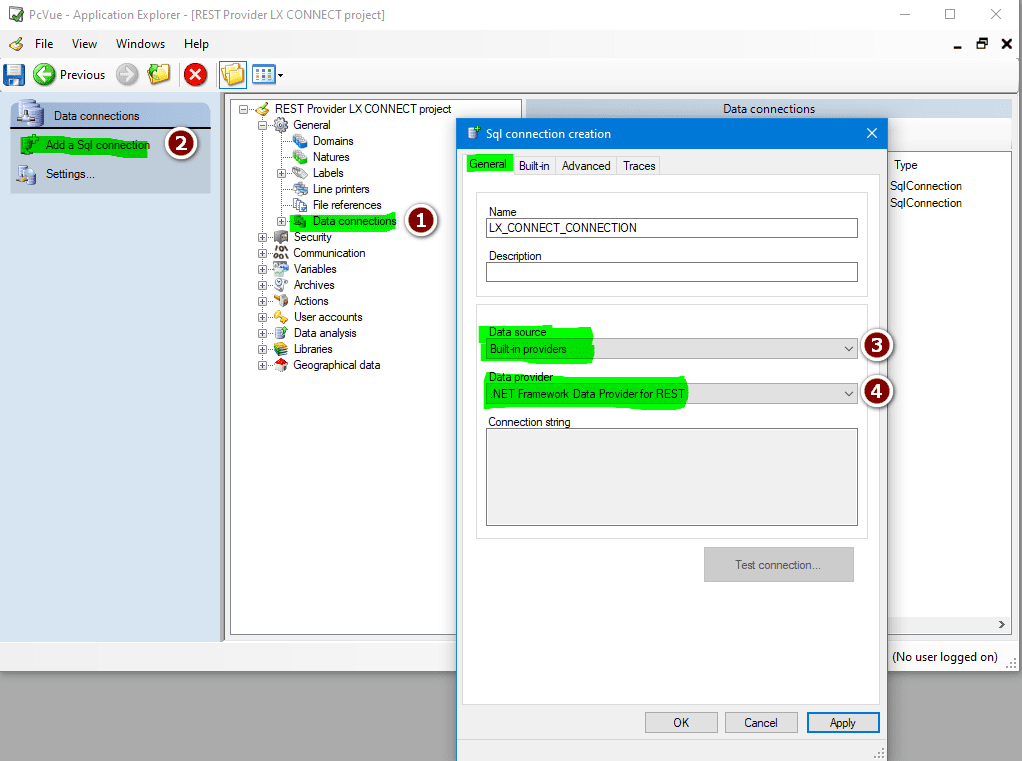Click the Description input field
This screenshot has height=761, width=1022.
(671, 272)
